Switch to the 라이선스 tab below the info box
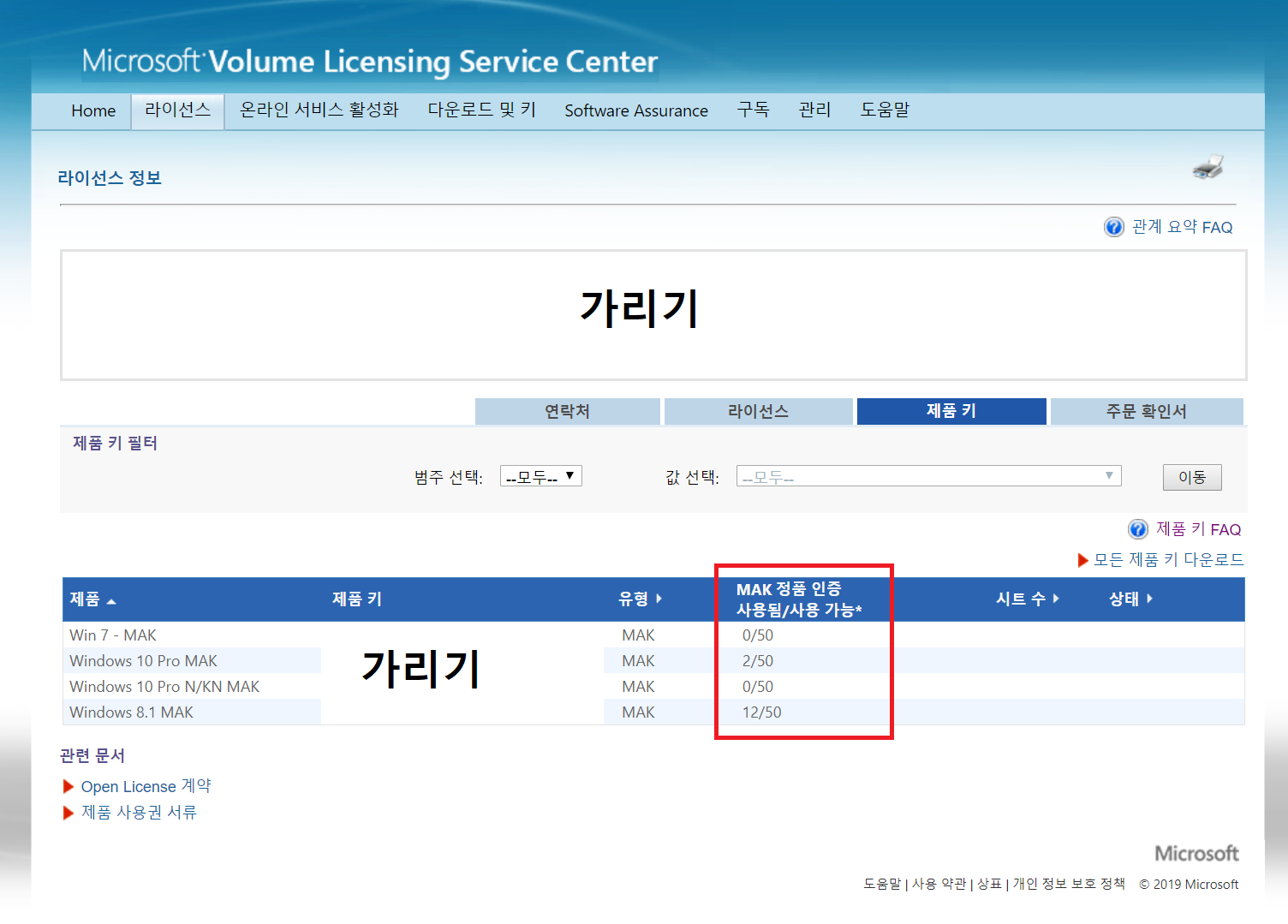Screen dimensions: 1288x924 coord(759,411)
